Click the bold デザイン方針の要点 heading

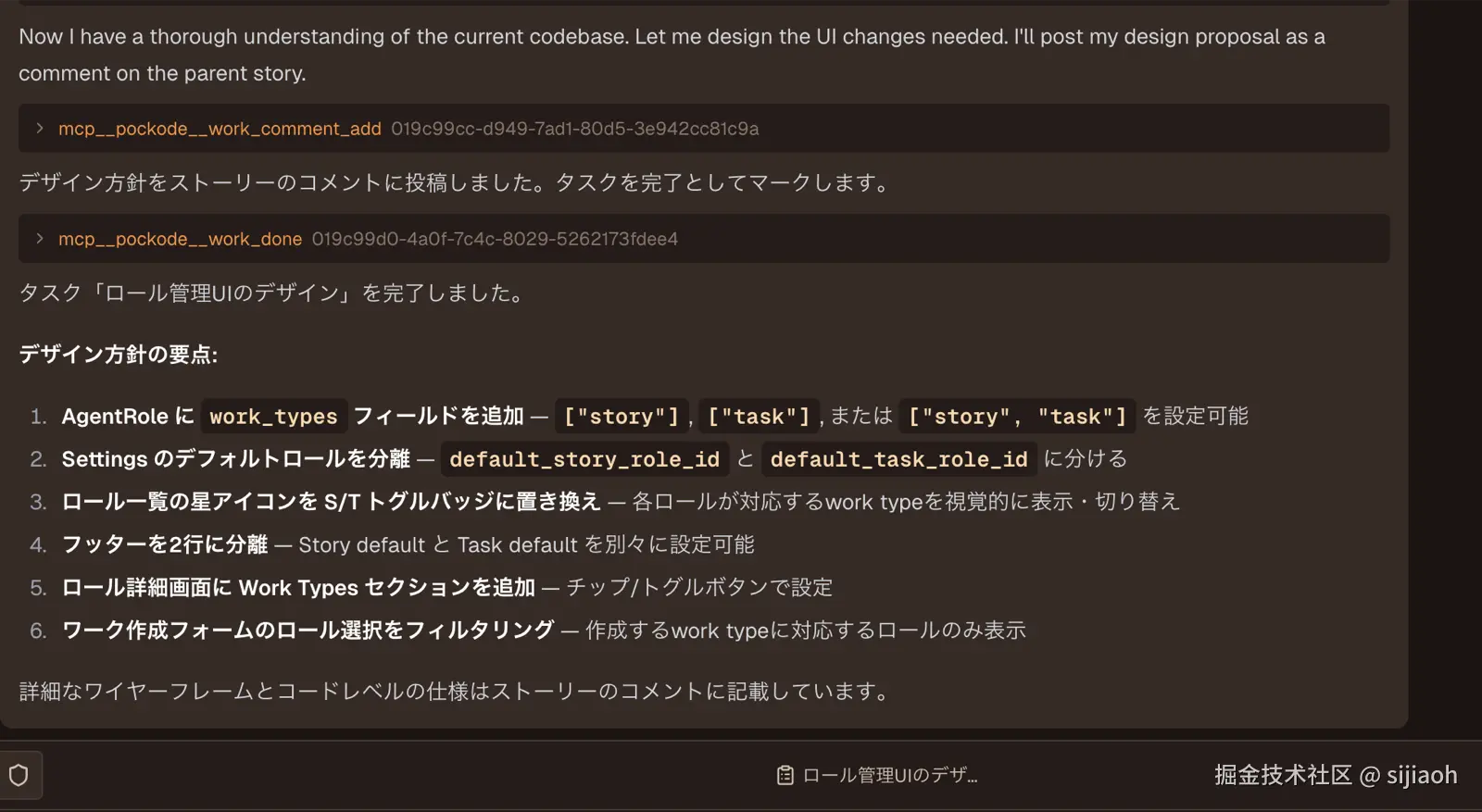(116, 354)
